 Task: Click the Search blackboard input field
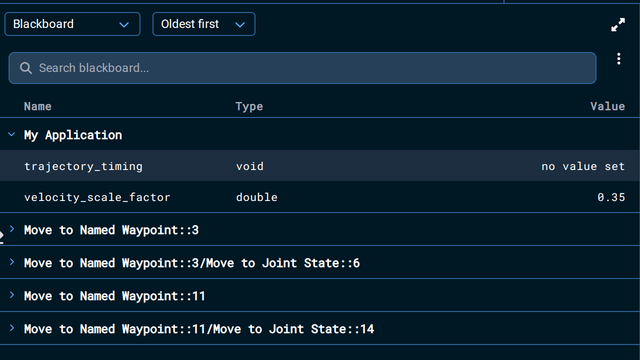coord(302,68)
